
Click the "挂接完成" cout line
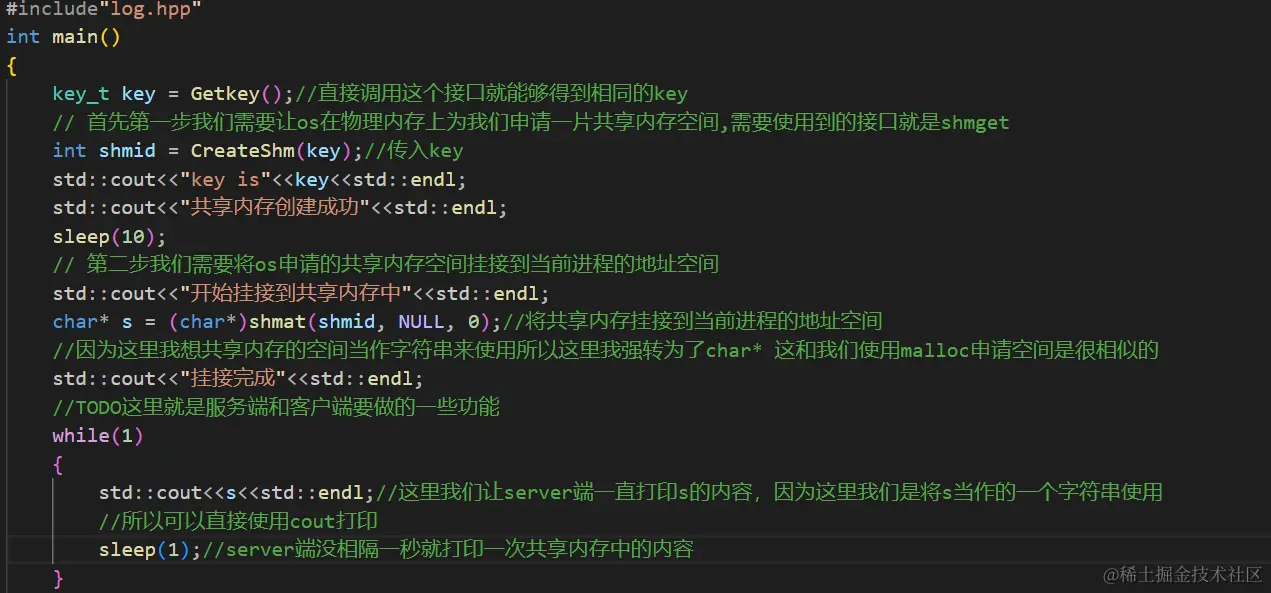[x=238, y=379]
